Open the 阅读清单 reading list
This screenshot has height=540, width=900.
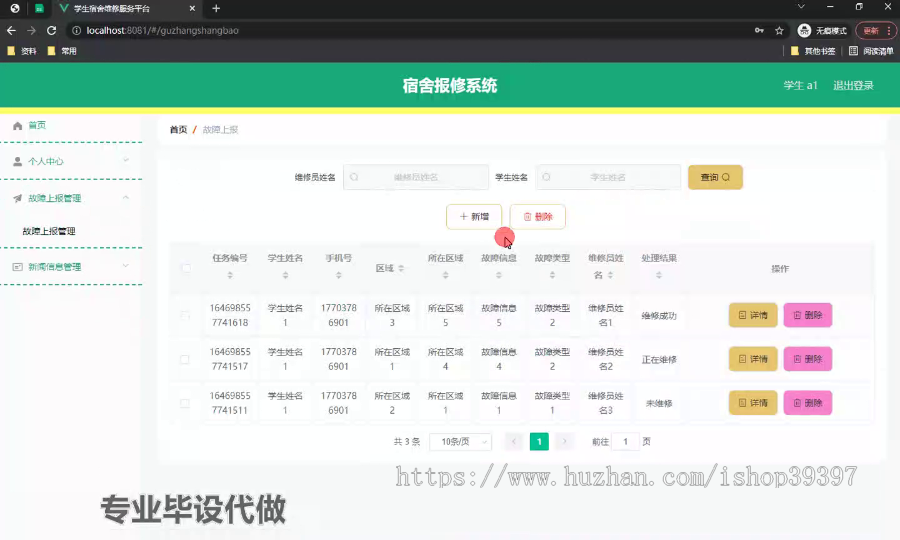coord(871,51)
